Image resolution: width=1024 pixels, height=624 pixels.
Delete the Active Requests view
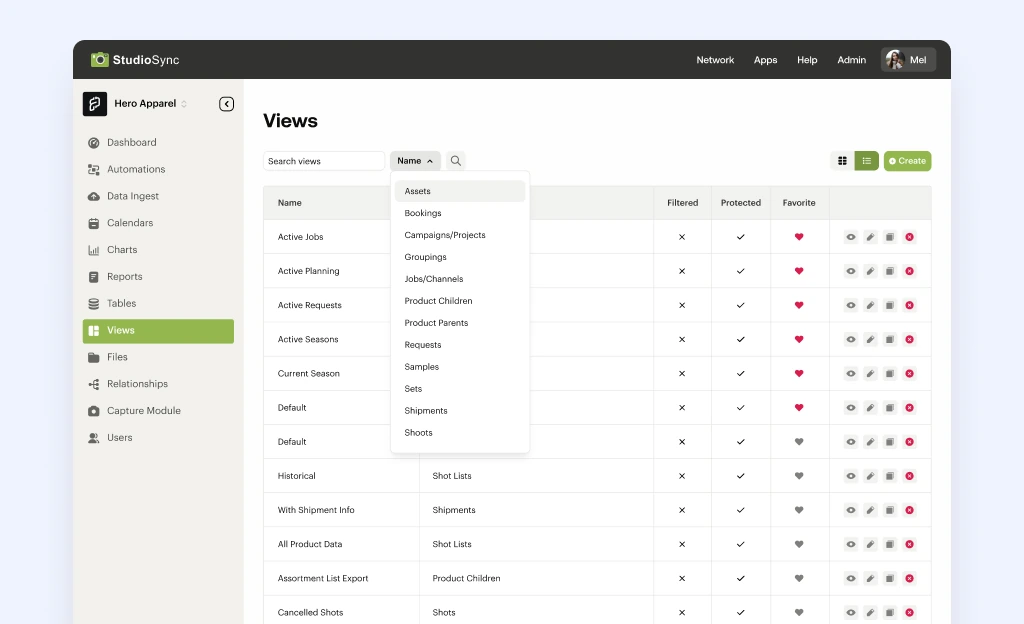coord(909,305)
